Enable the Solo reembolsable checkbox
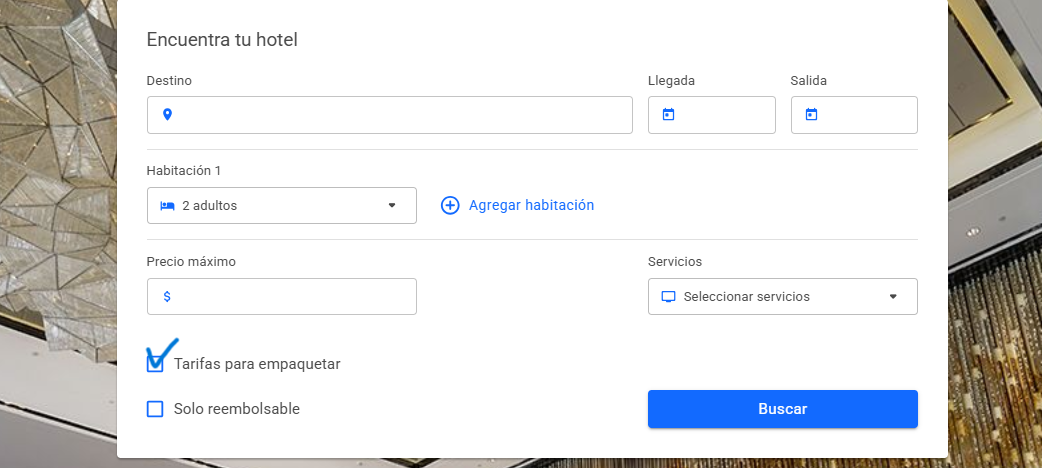 coord(155,409)
